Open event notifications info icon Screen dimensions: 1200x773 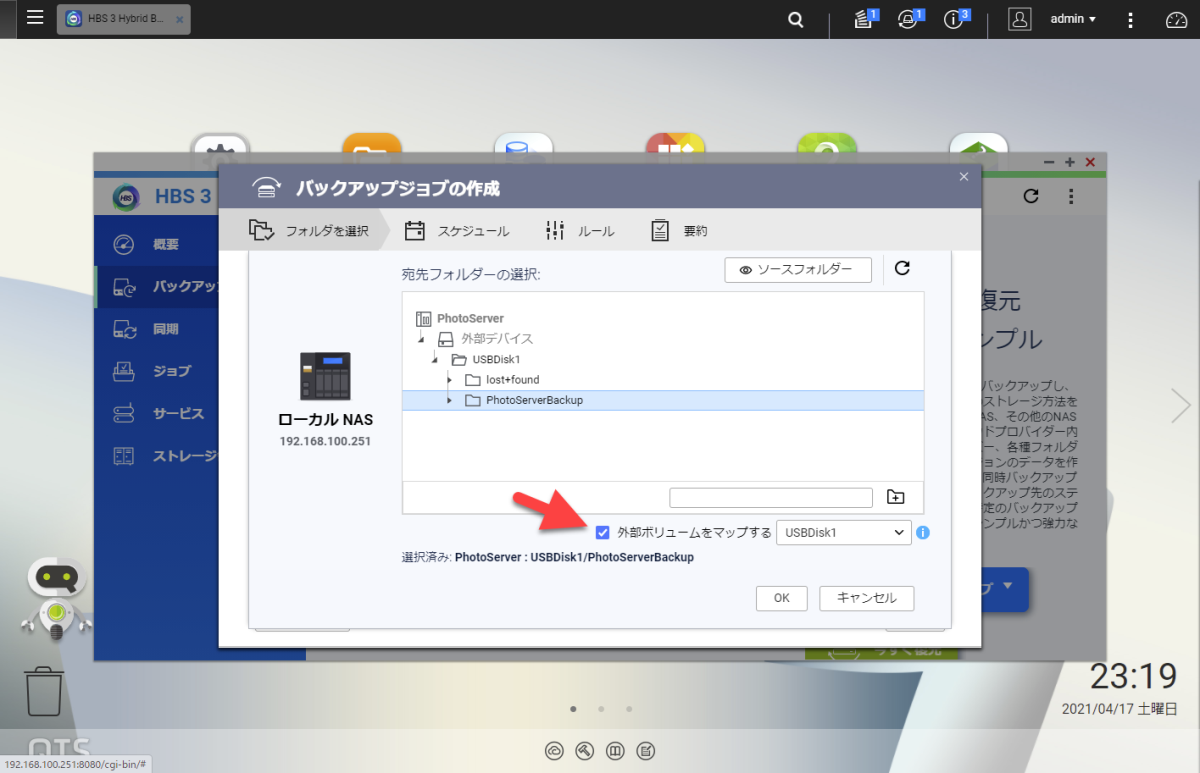point(955,19)
